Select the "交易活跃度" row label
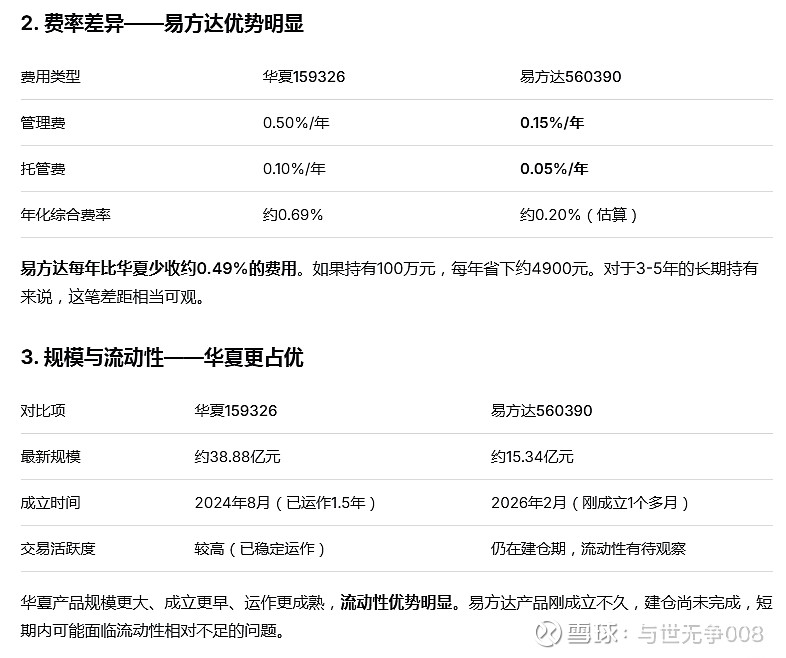The image size is (786, 658). pyautogui.click(x=58, y=549)
